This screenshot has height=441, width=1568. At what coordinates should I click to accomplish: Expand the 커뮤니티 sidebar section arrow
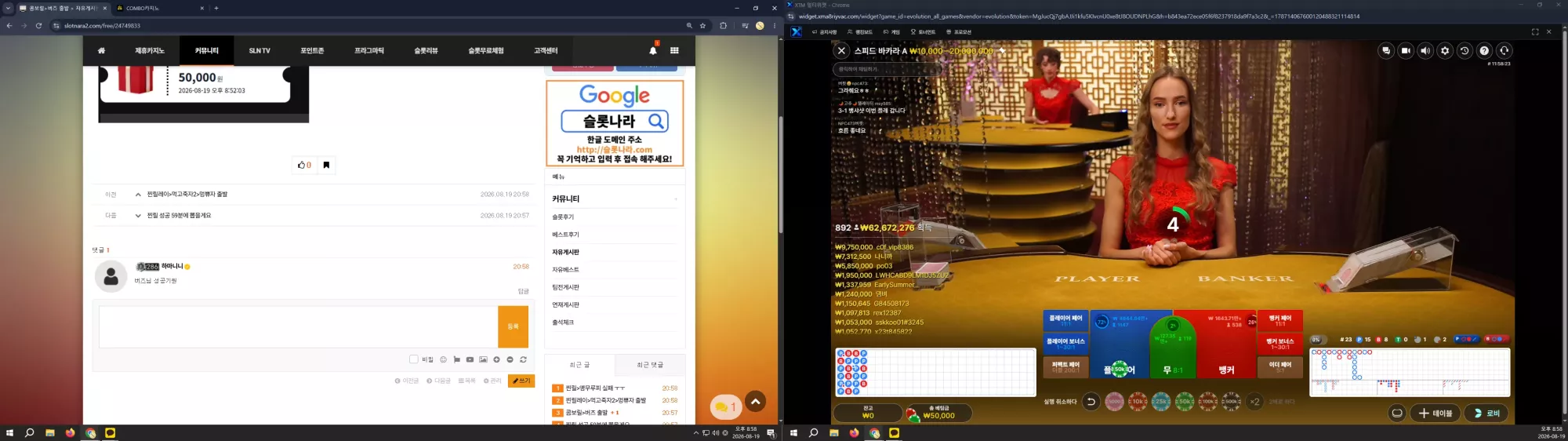676,199
